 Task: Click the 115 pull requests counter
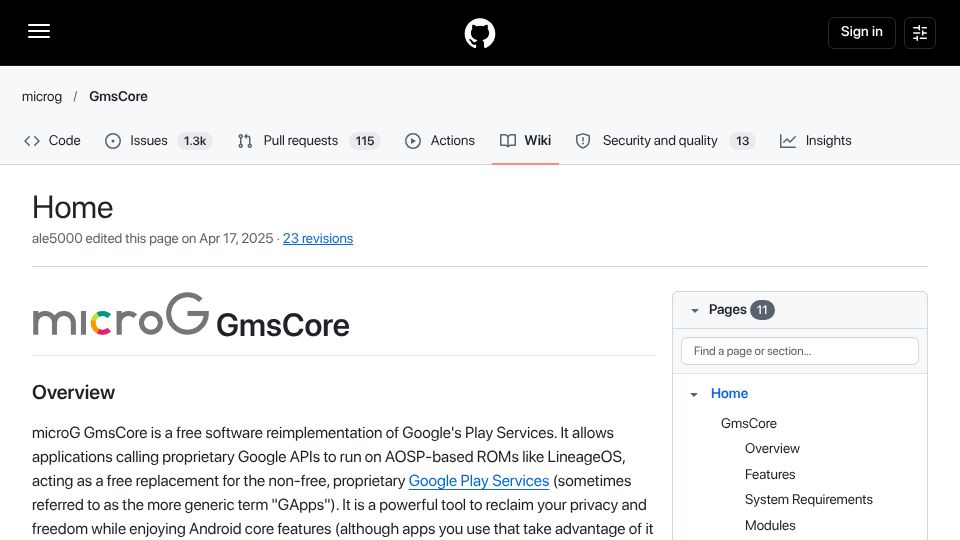point(365,141)
